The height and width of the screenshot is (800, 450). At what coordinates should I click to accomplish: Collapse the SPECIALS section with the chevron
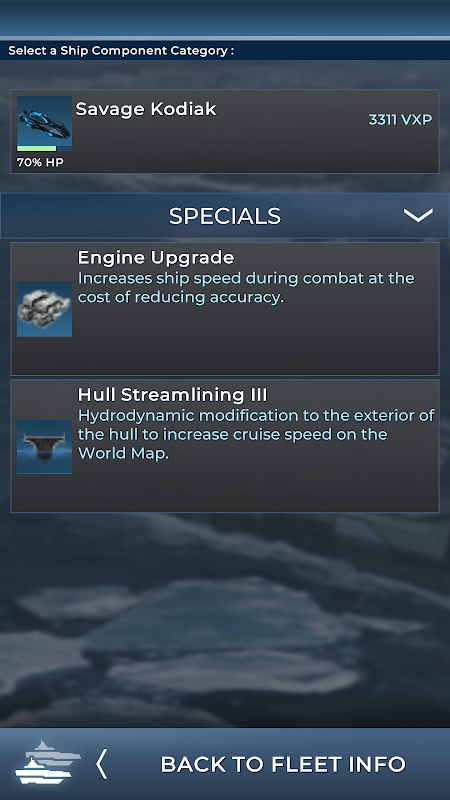[418, 215]
